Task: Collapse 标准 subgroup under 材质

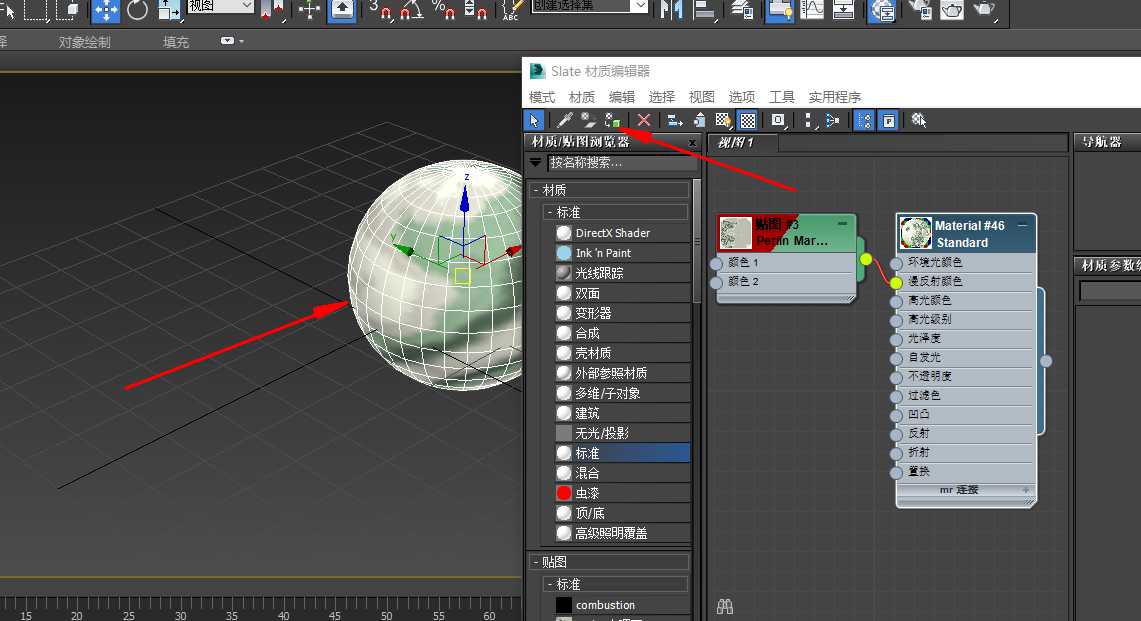Action: click(549, 212)
